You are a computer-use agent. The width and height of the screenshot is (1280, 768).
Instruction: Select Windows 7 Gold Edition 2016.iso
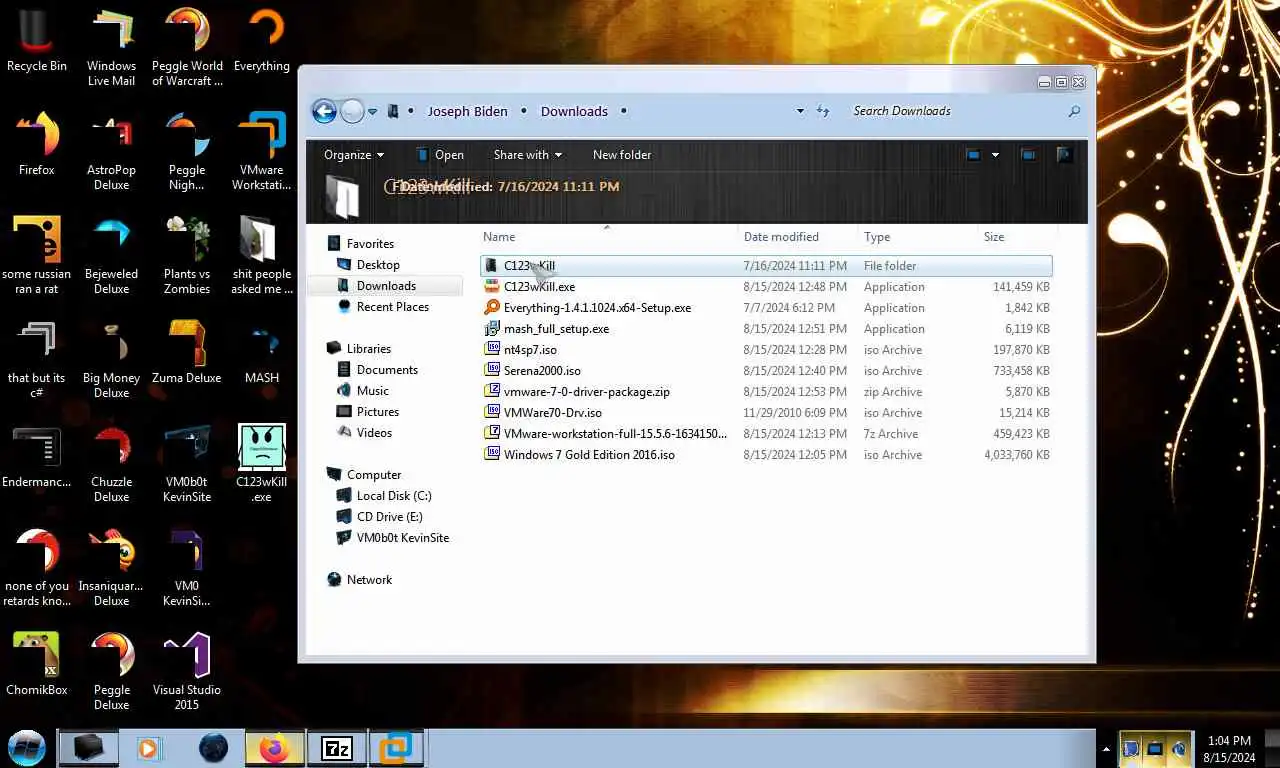(766, 455)
